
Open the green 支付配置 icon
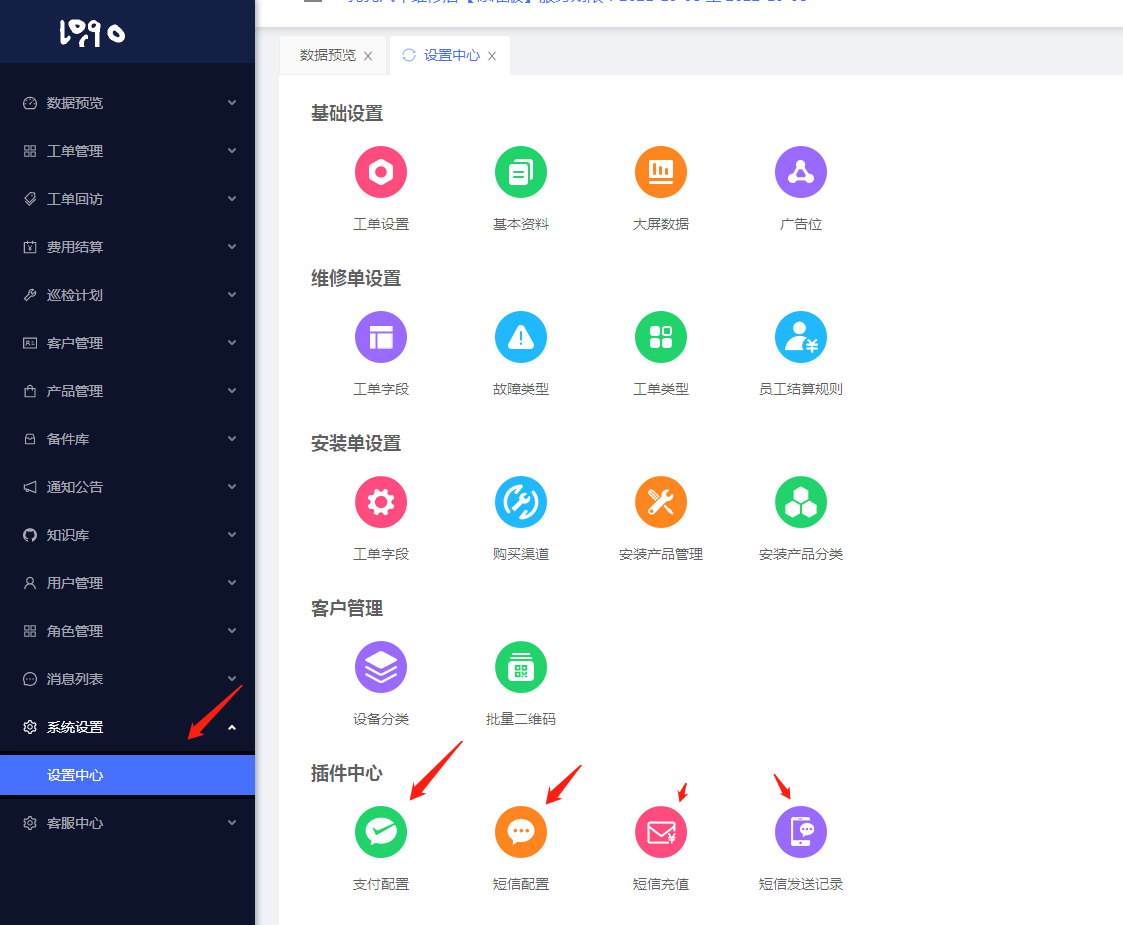380,832
